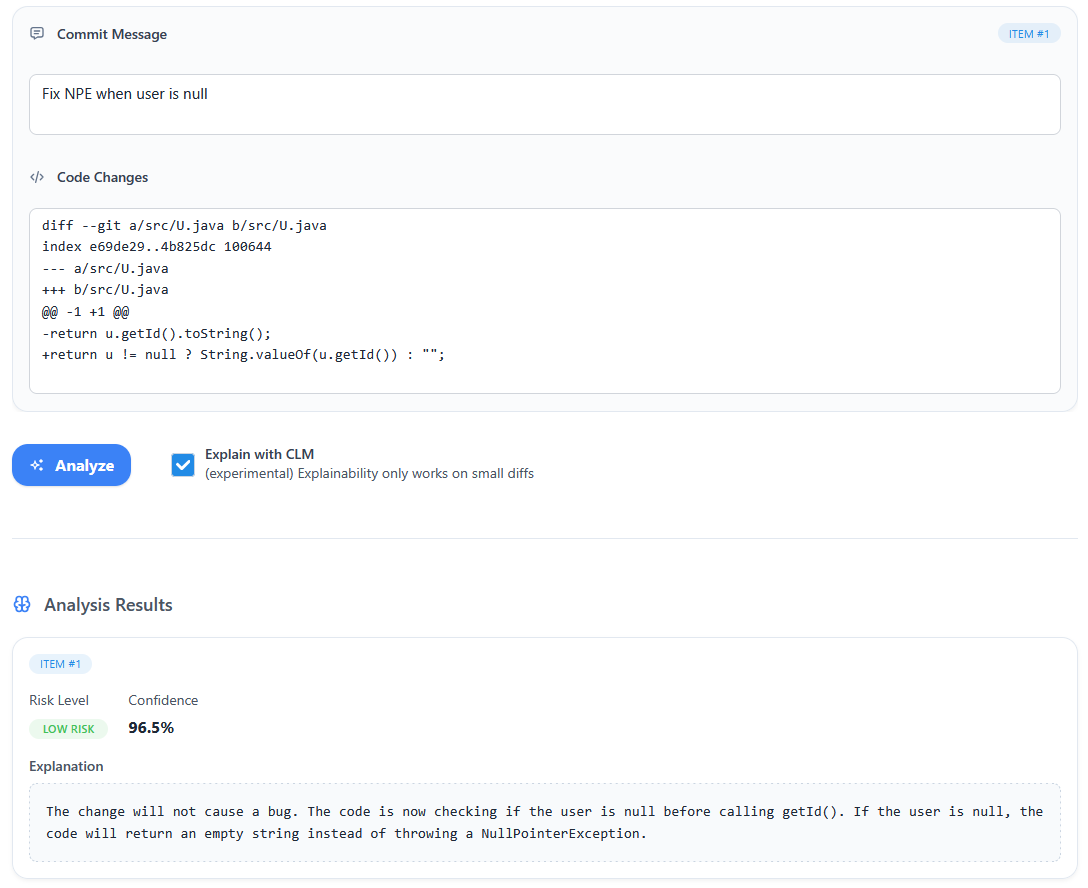This screenshot has width=1088, height=888.
Task: Click the Commit Message speech bubble icon
Action: click(37, 34)
